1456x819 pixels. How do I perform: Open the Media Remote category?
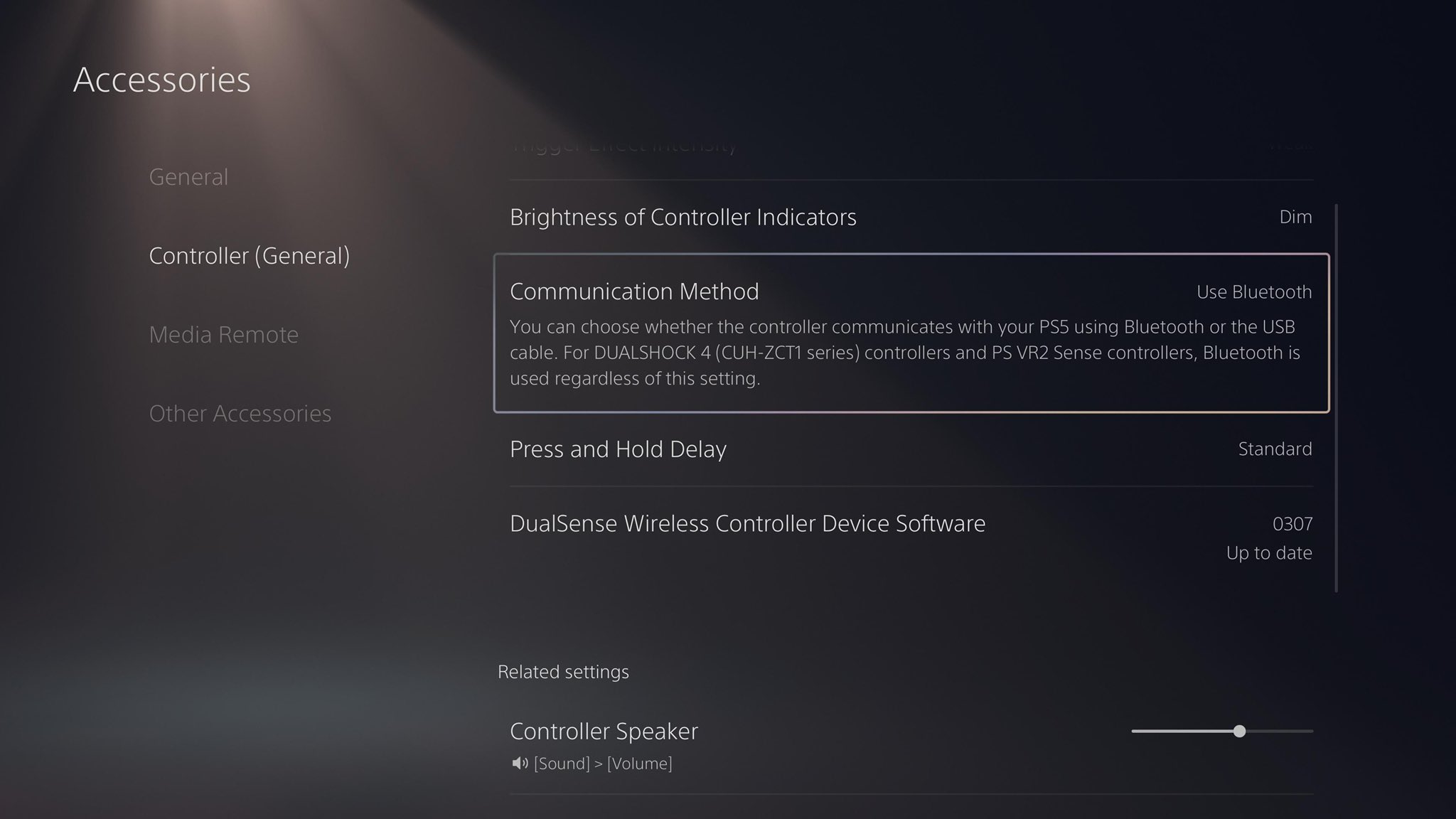223,334
